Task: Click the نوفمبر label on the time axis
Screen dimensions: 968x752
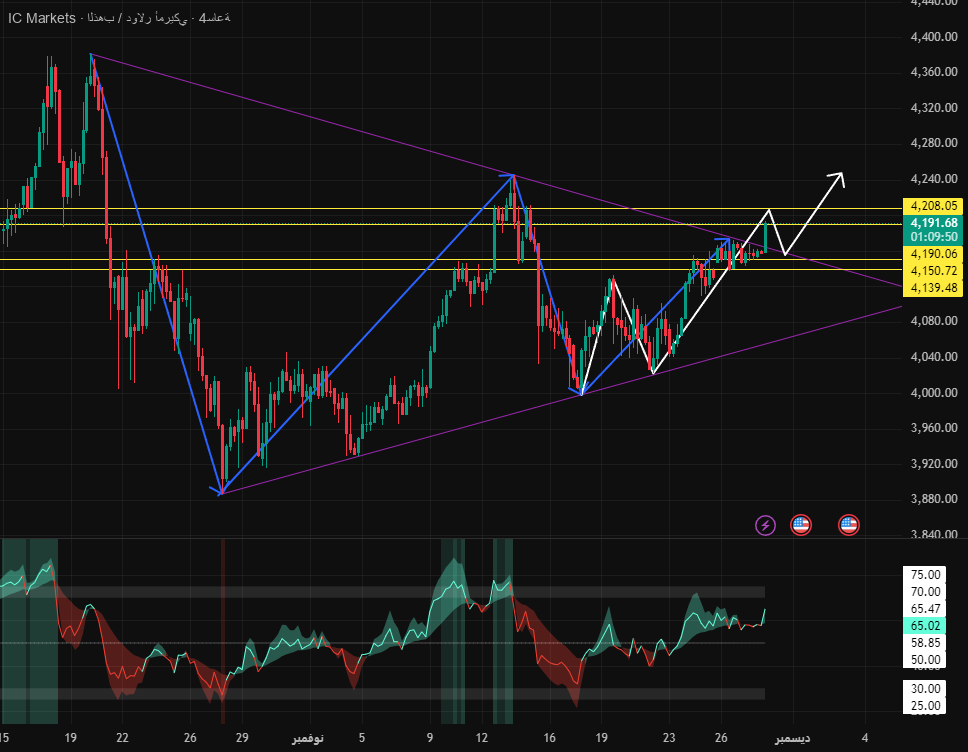Action: pyautogui.click(x=308, y=738)
